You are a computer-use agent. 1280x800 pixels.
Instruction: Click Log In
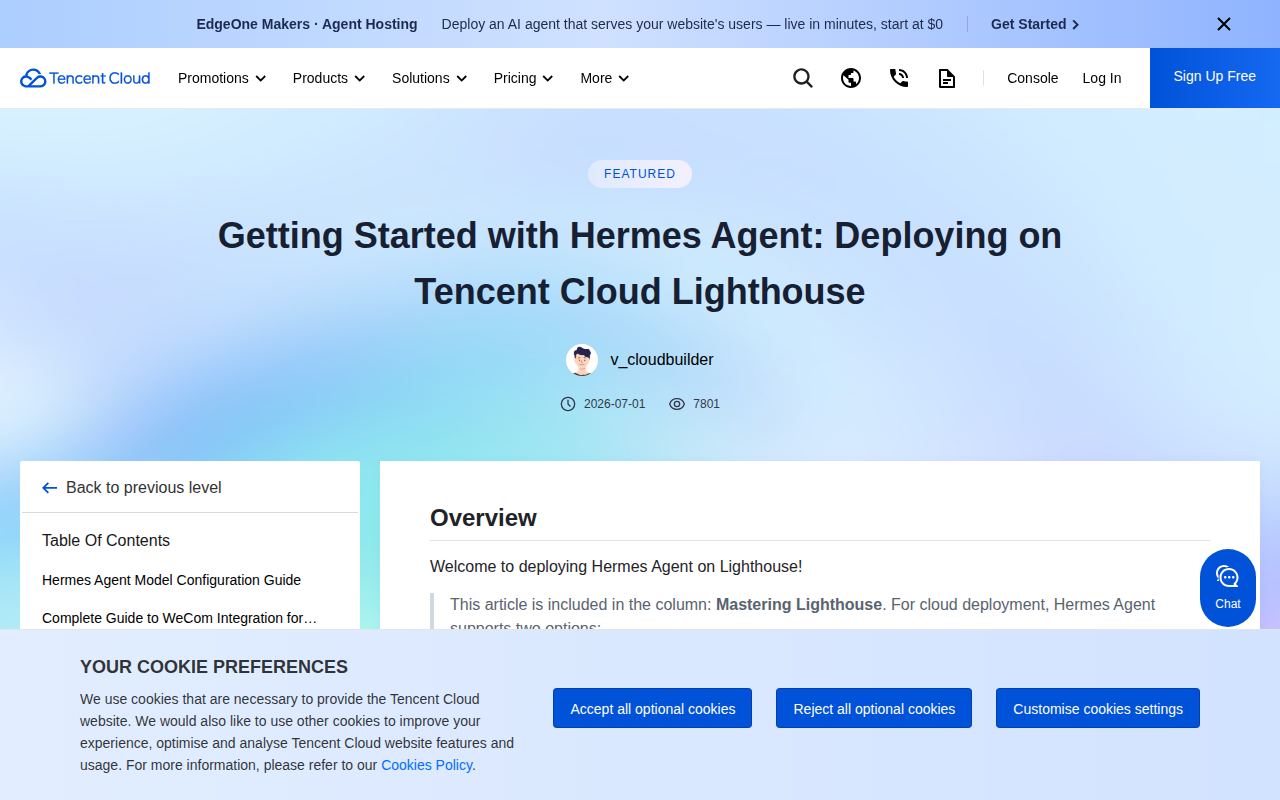pyautogui.click(x=1102, y=78)
